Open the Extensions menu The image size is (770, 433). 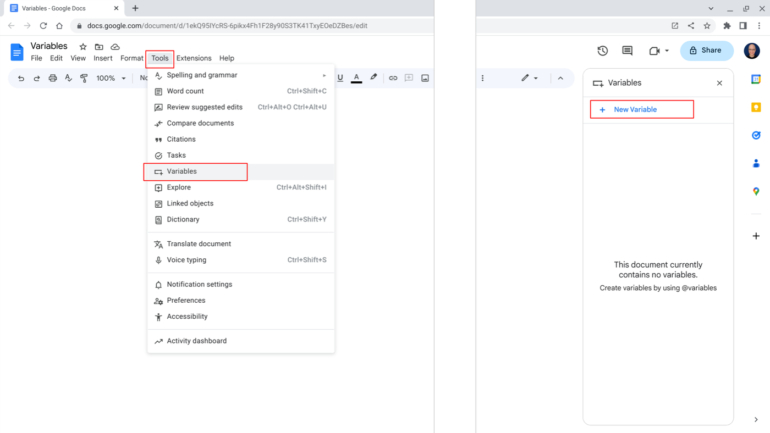(194, 59)
